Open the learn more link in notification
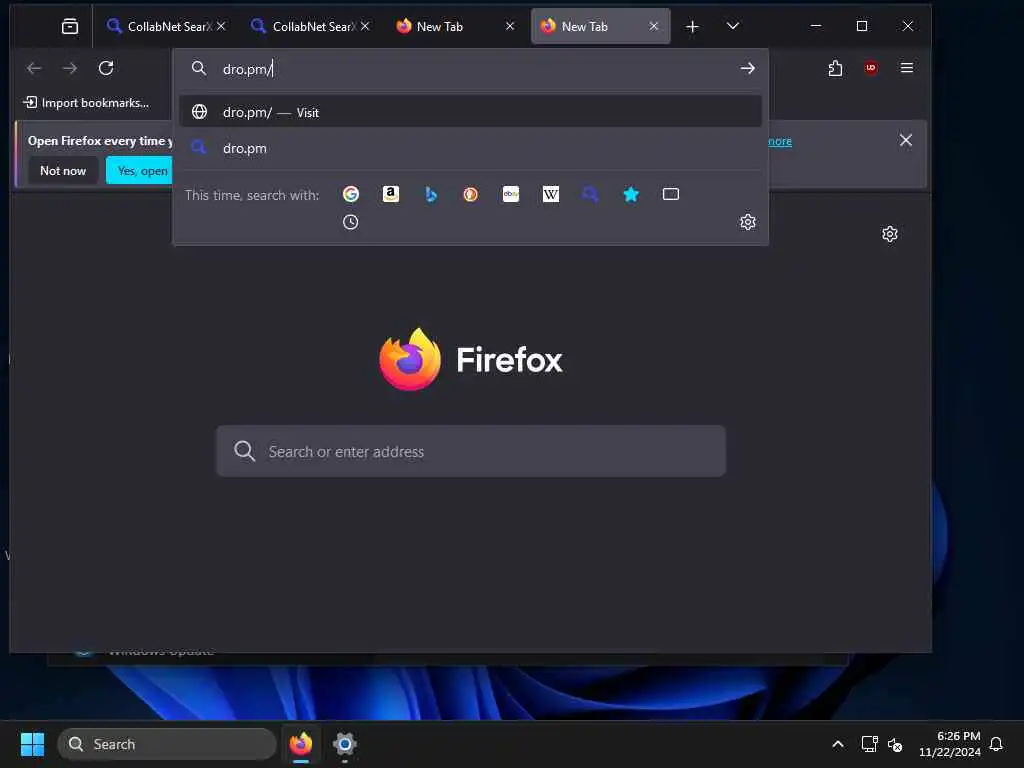Image resolution: width=1024 pixels, height=768 pixels. coord(780,141)
